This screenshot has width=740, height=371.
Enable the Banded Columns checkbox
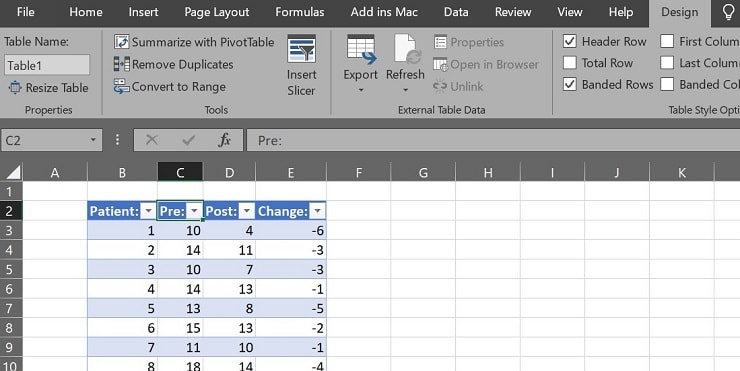click(x=667, y=84)
